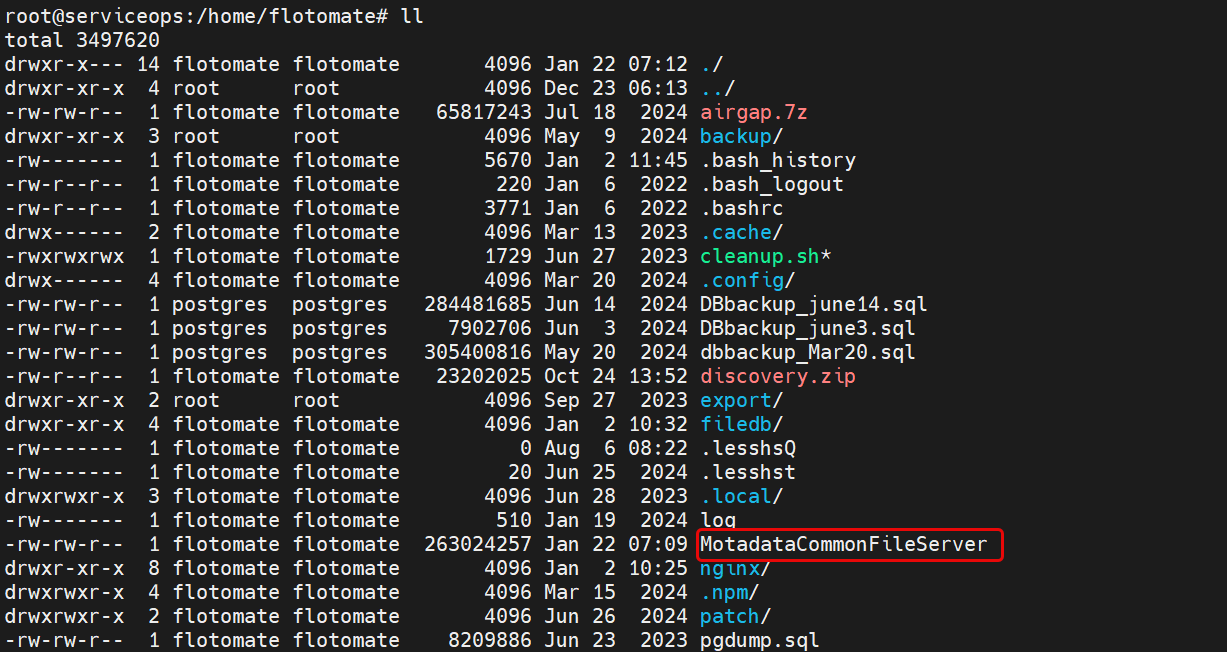
Task: Click the highlighted MotadataCommonFileServer filename
Action: tap(843, 545)
